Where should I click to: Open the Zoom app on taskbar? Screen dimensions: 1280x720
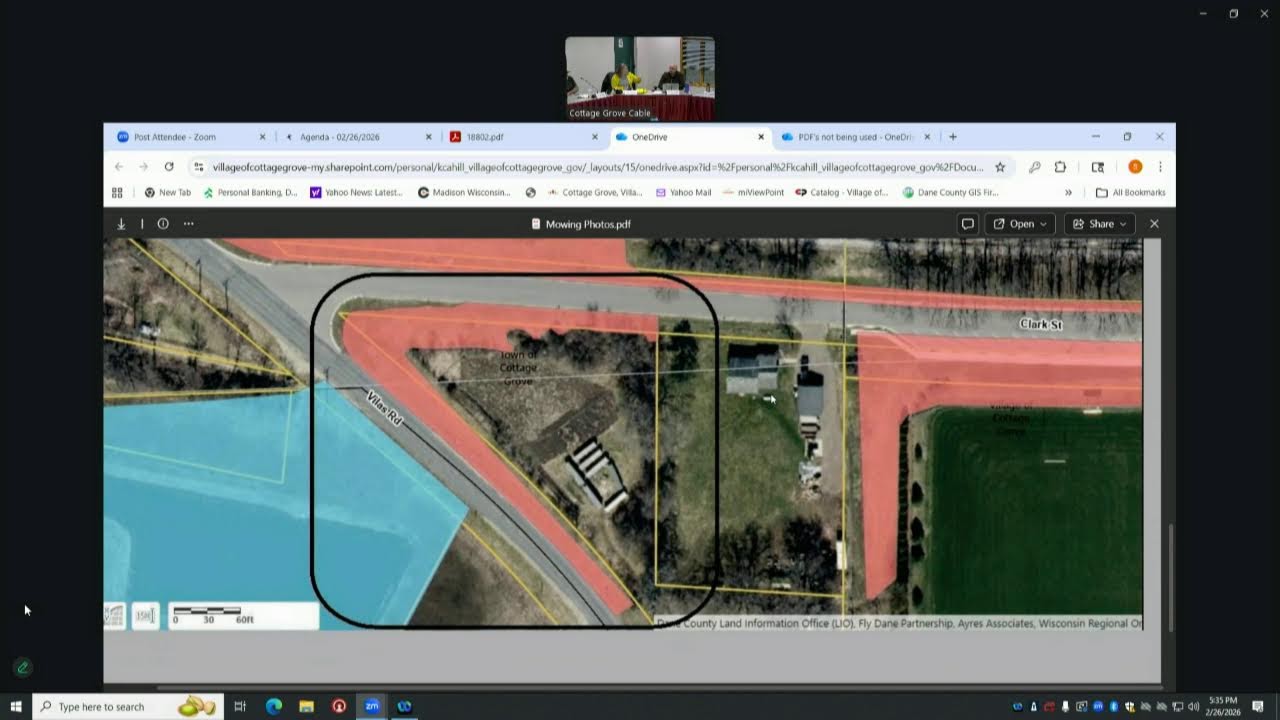pyautogui.click(x=372, y=707)
